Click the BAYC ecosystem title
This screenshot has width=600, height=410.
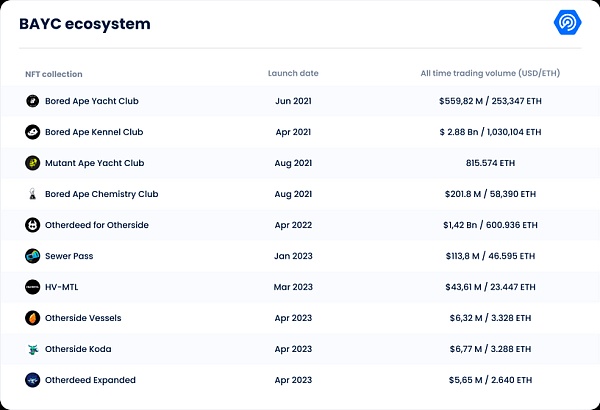(85, 23)
